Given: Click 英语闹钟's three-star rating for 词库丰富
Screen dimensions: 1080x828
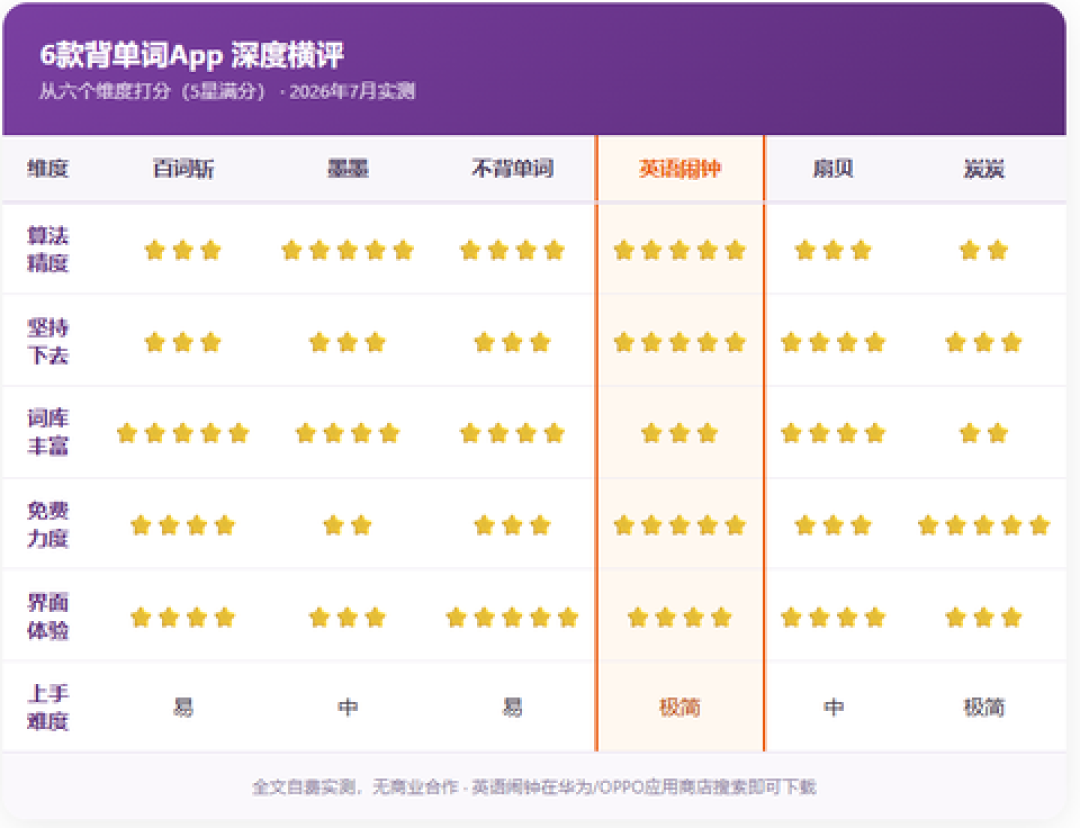Looking at the screenshot, I should pyautogui.click(x=680, y=433).
